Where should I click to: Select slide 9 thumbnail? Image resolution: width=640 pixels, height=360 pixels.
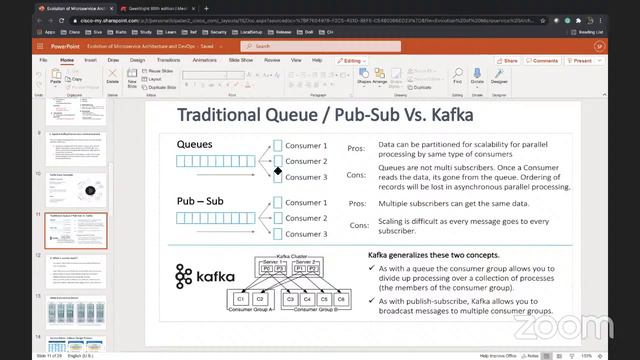coord(76,149)
